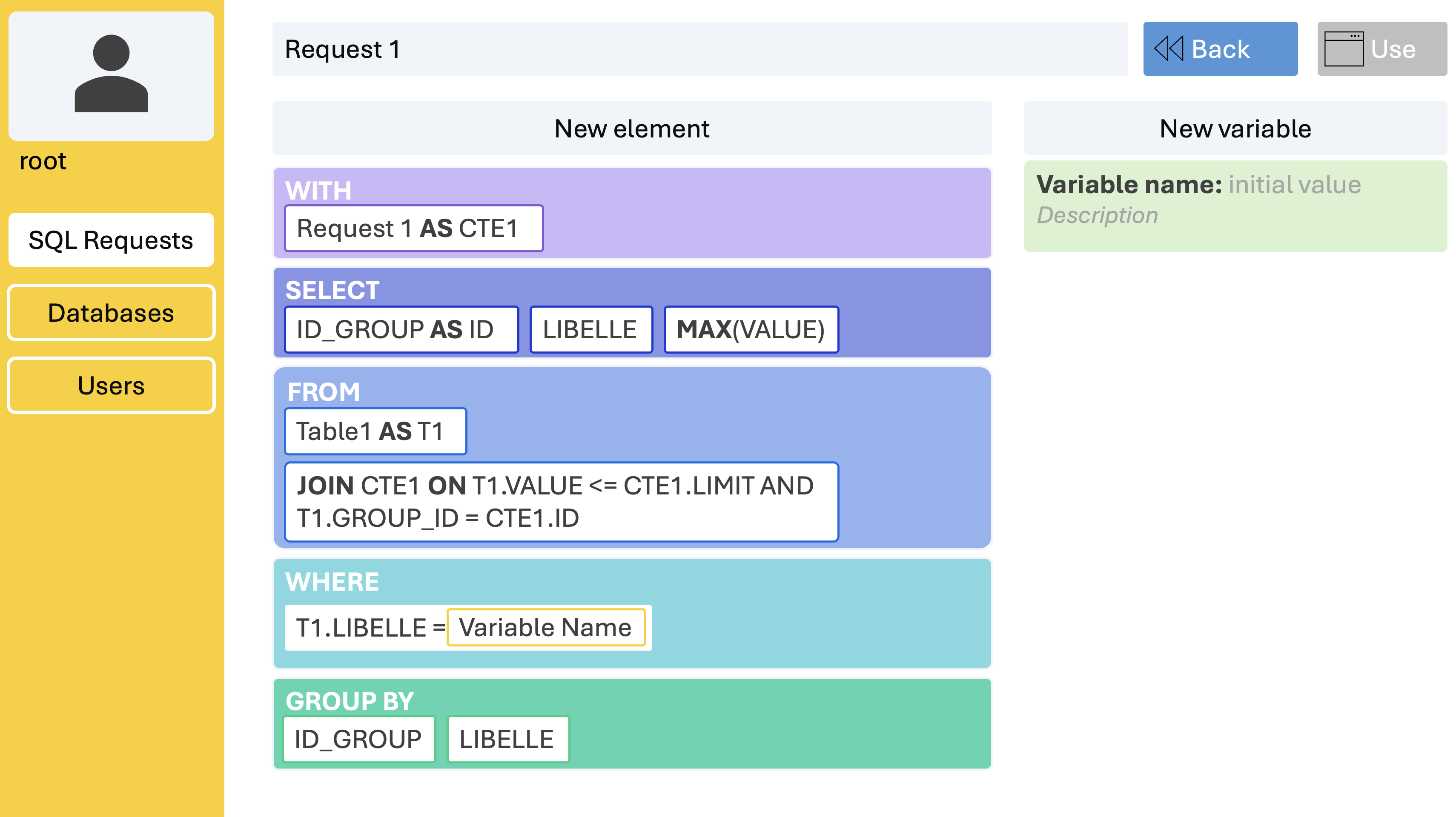Image resolution: width=1456 pixels, height=817 pixels.
Task: Edit the Request 1 title field
Action: click(700, 49)
